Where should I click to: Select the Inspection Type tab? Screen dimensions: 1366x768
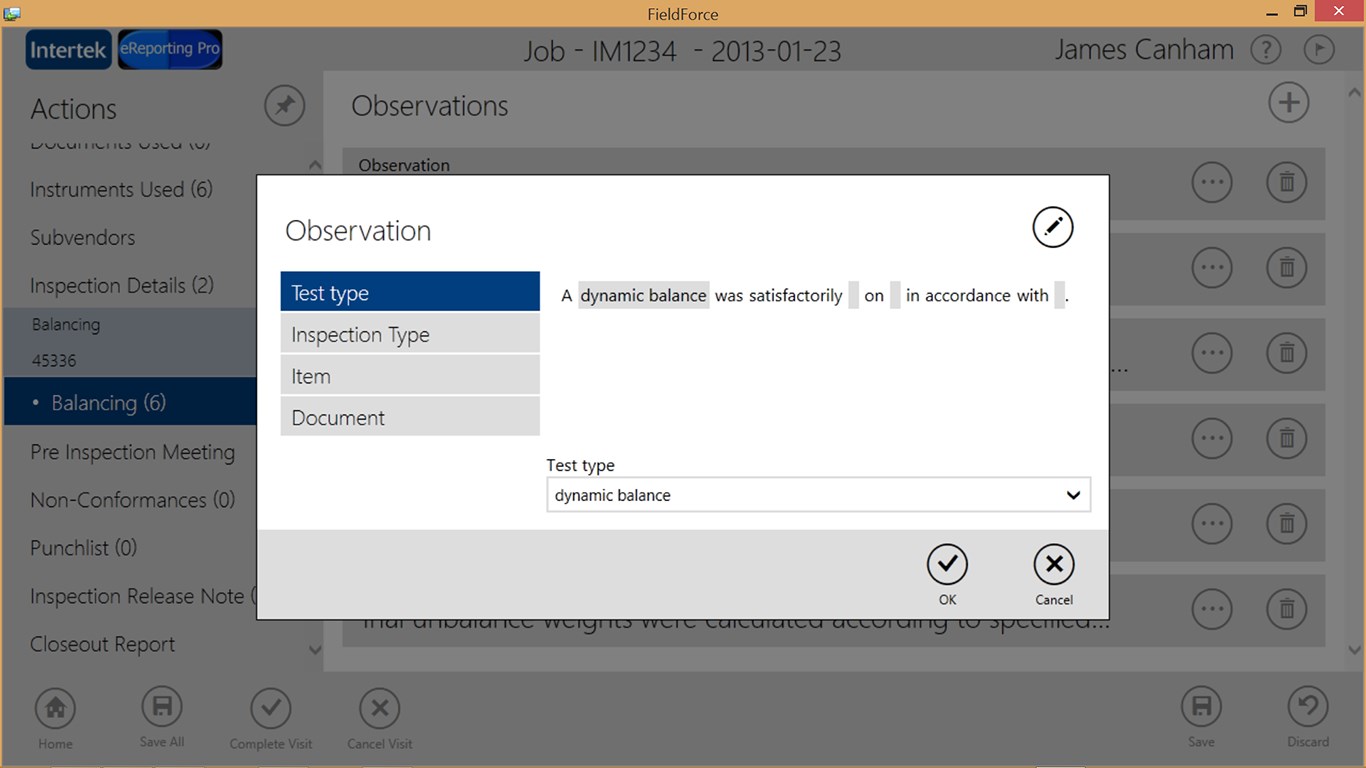tap(410, 335)
